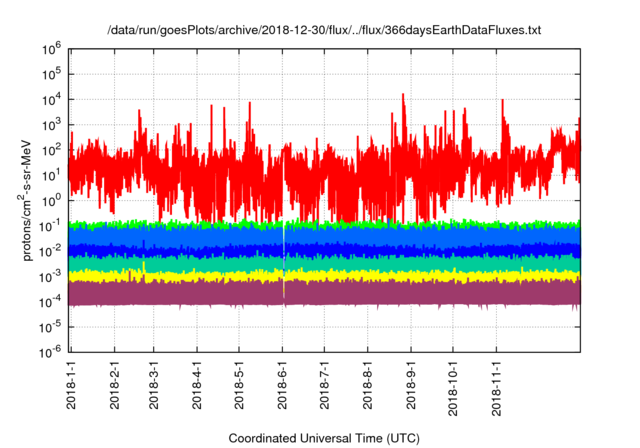Screen dimensions: 640x448
Task: Click the 10^0 y-axis tick label
Action: (x=51, y=201)
